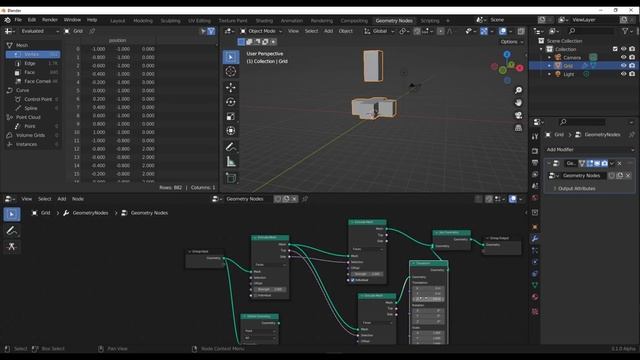Open the Render properties tab
This screenshot has width=640, height=360.
coord(535,151)
